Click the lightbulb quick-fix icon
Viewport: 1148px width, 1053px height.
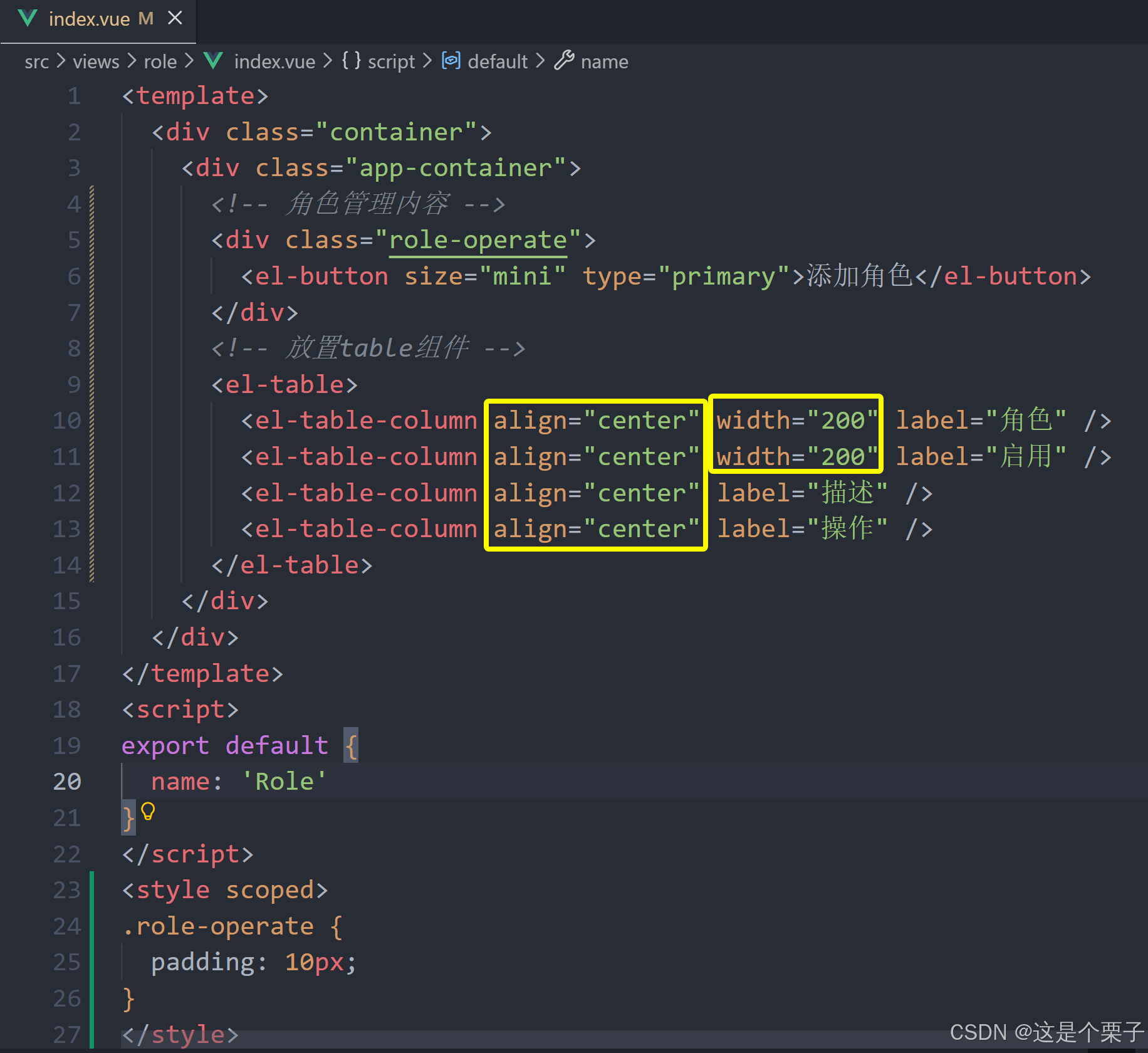(148, 812)
